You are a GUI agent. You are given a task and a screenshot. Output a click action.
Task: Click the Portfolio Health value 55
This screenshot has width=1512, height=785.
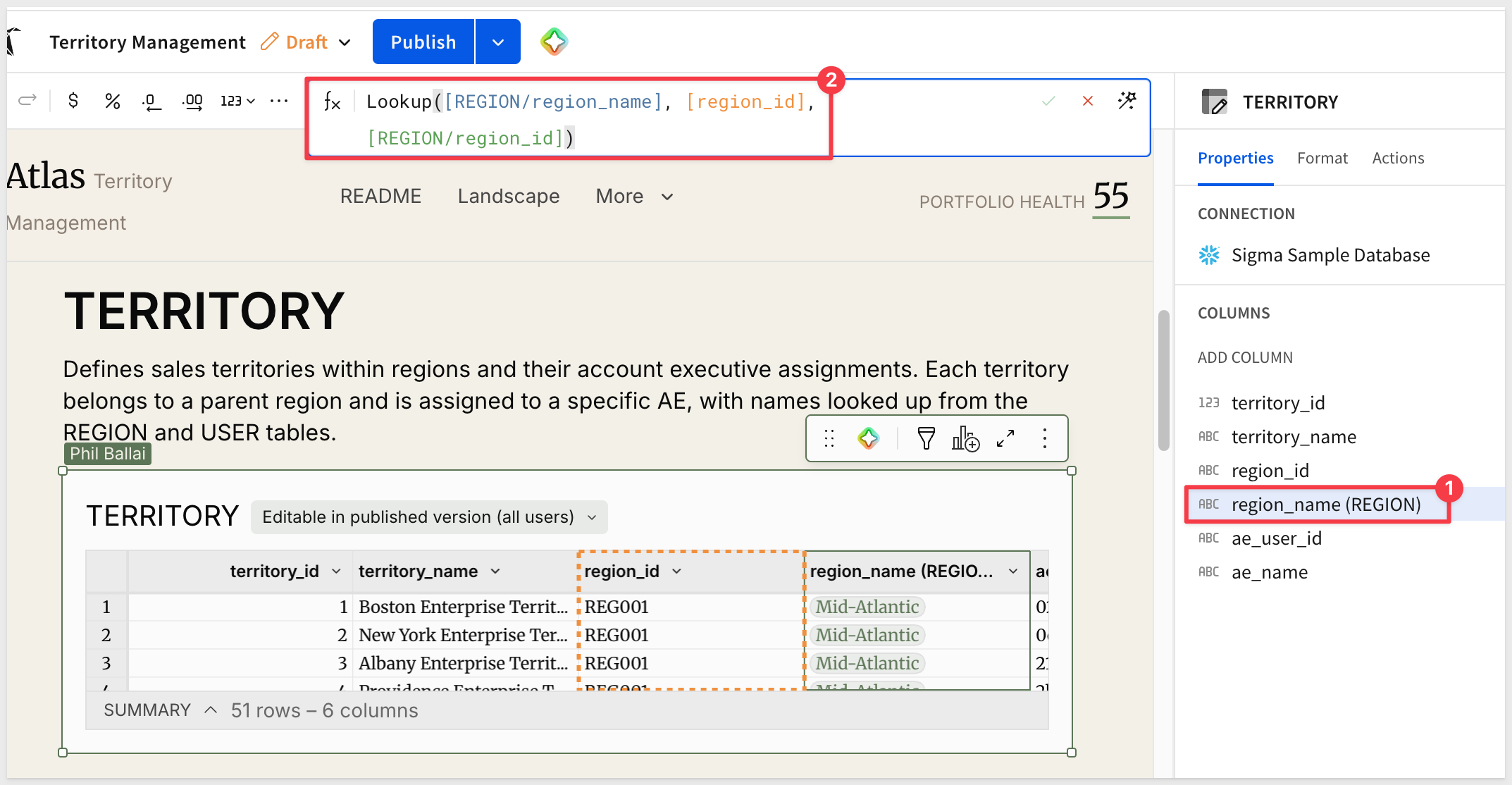tap(1111, 197)
